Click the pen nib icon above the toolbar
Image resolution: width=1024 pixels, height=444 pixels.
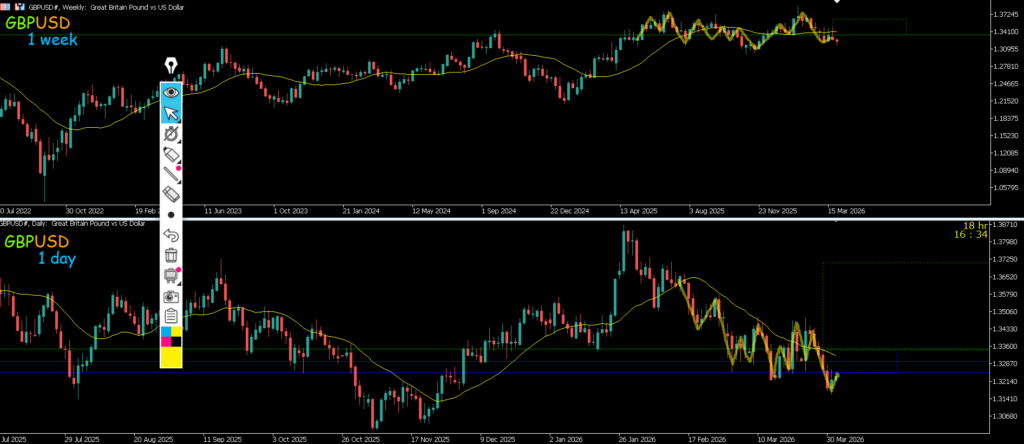click(x=171, y=67)
